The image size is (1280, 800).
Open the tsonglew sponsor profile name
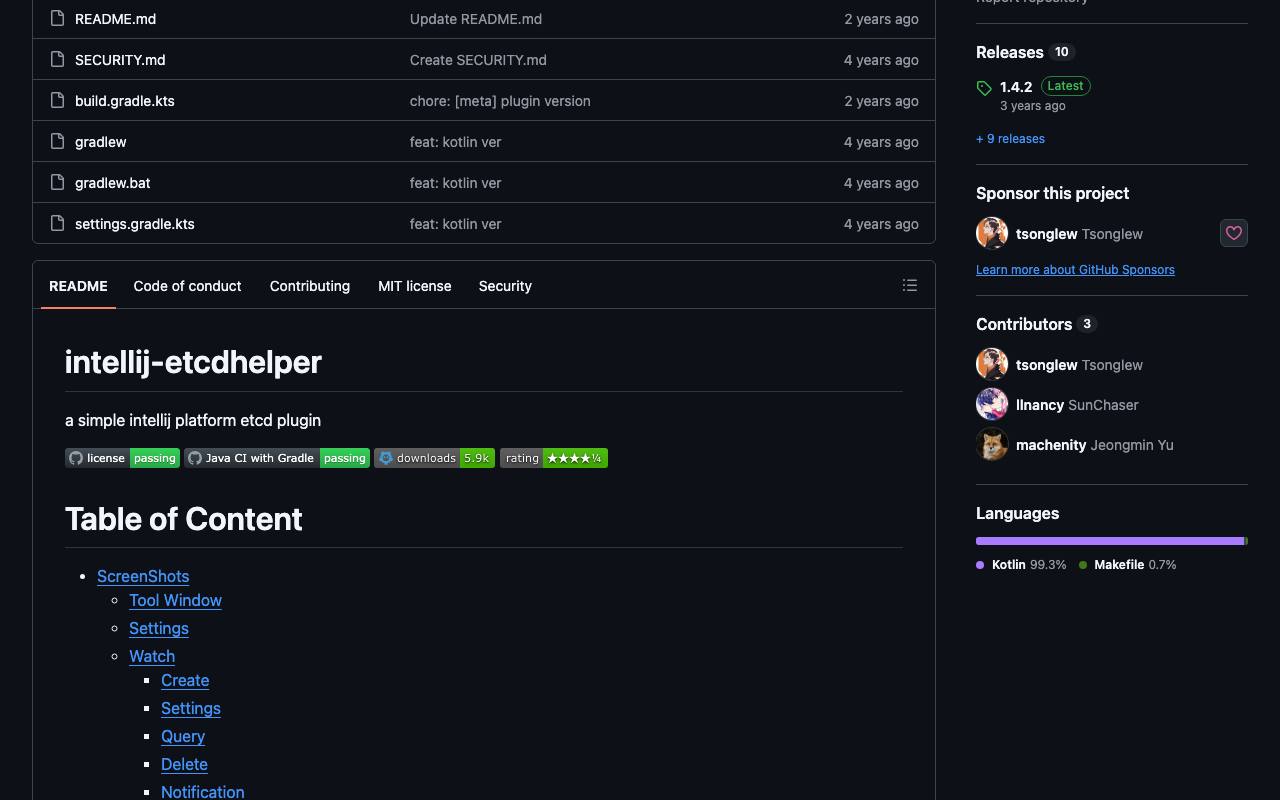[x=1079, y=234]
